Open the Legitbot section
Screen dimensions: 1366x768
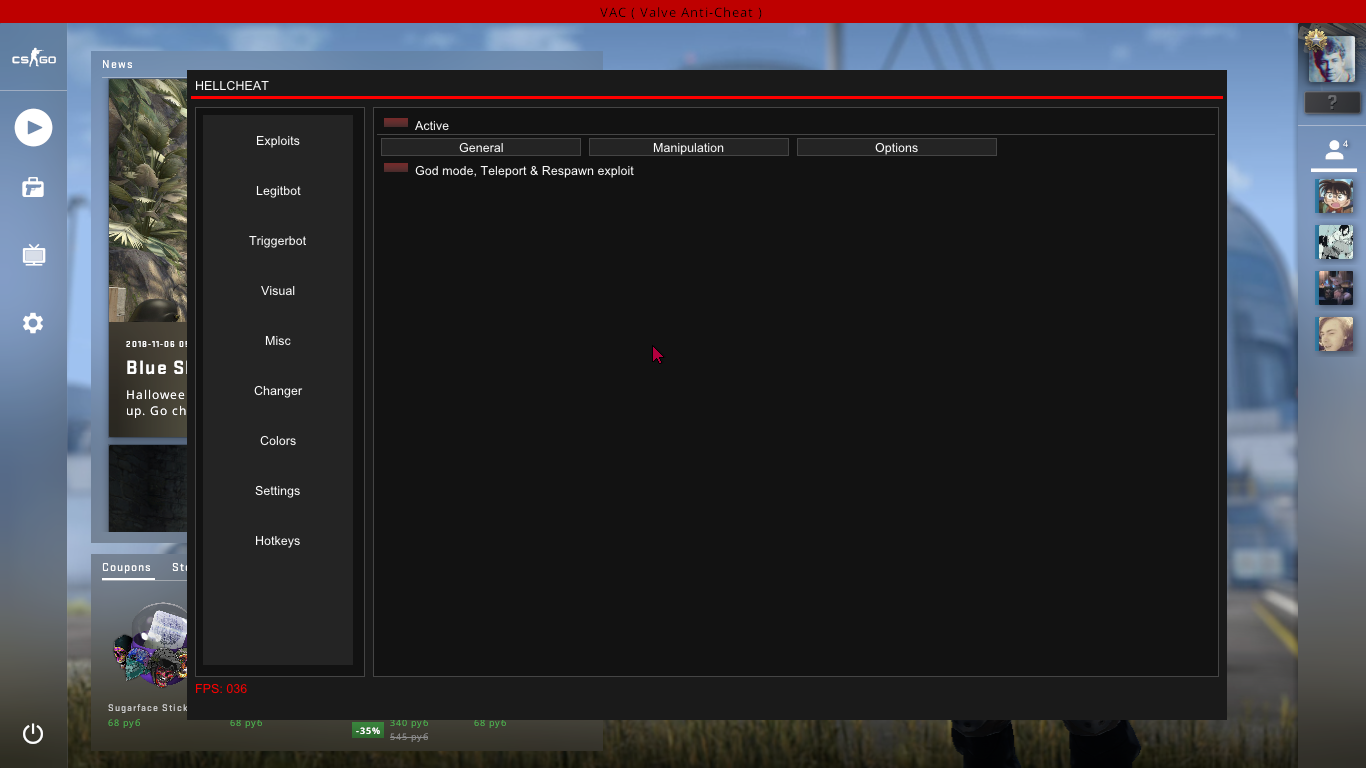[x=278, y=191]
